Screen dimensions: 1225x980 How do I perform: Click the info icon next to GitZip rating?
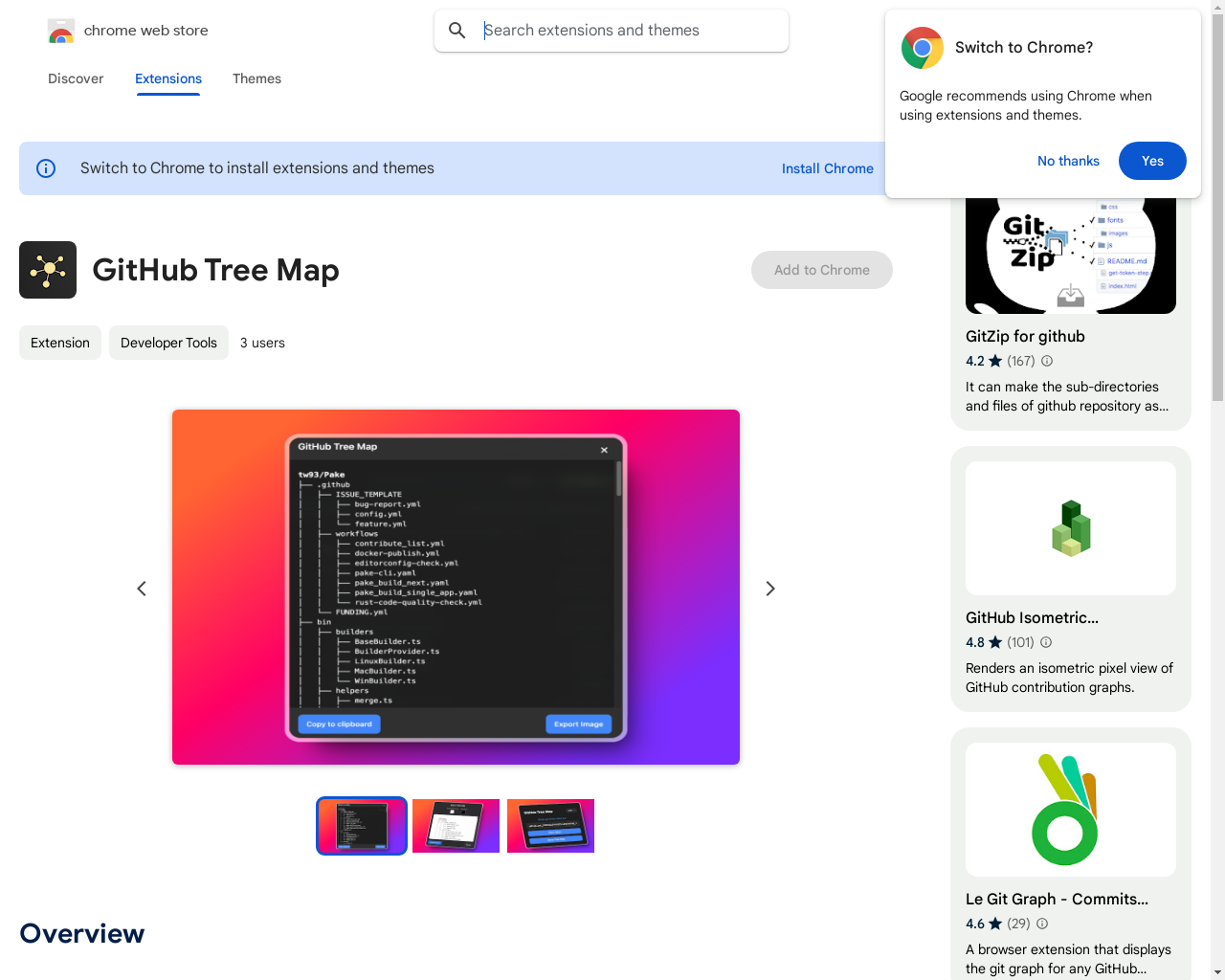coord(1047,361)
